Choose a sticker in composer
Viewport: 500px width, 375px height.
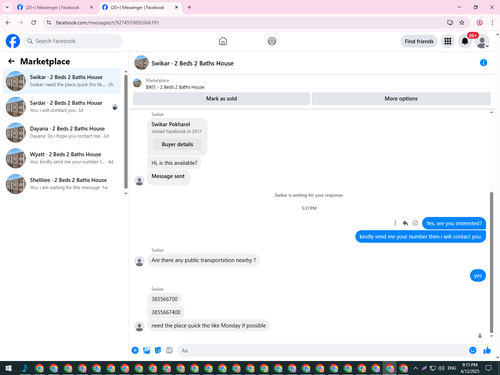point(158,350)
